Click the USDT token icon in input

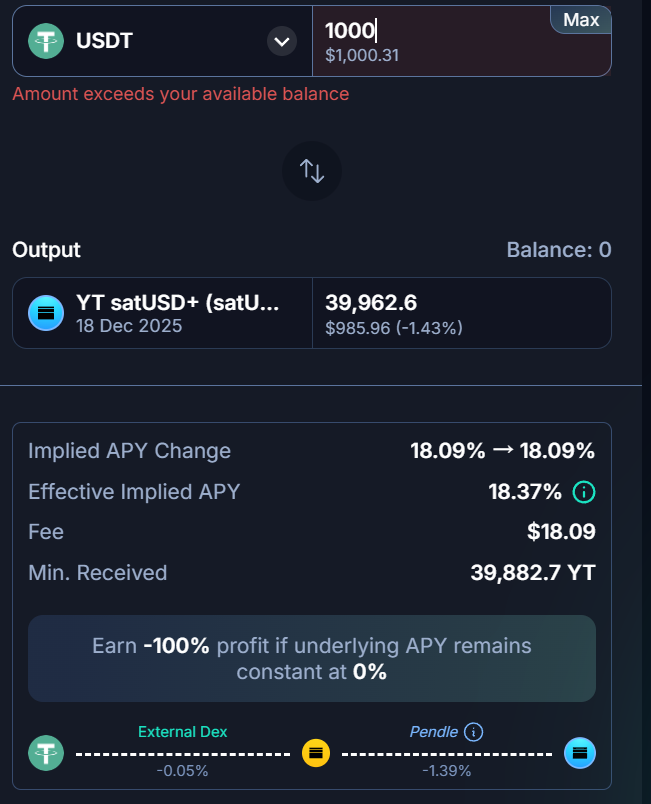tap(45, 41)
